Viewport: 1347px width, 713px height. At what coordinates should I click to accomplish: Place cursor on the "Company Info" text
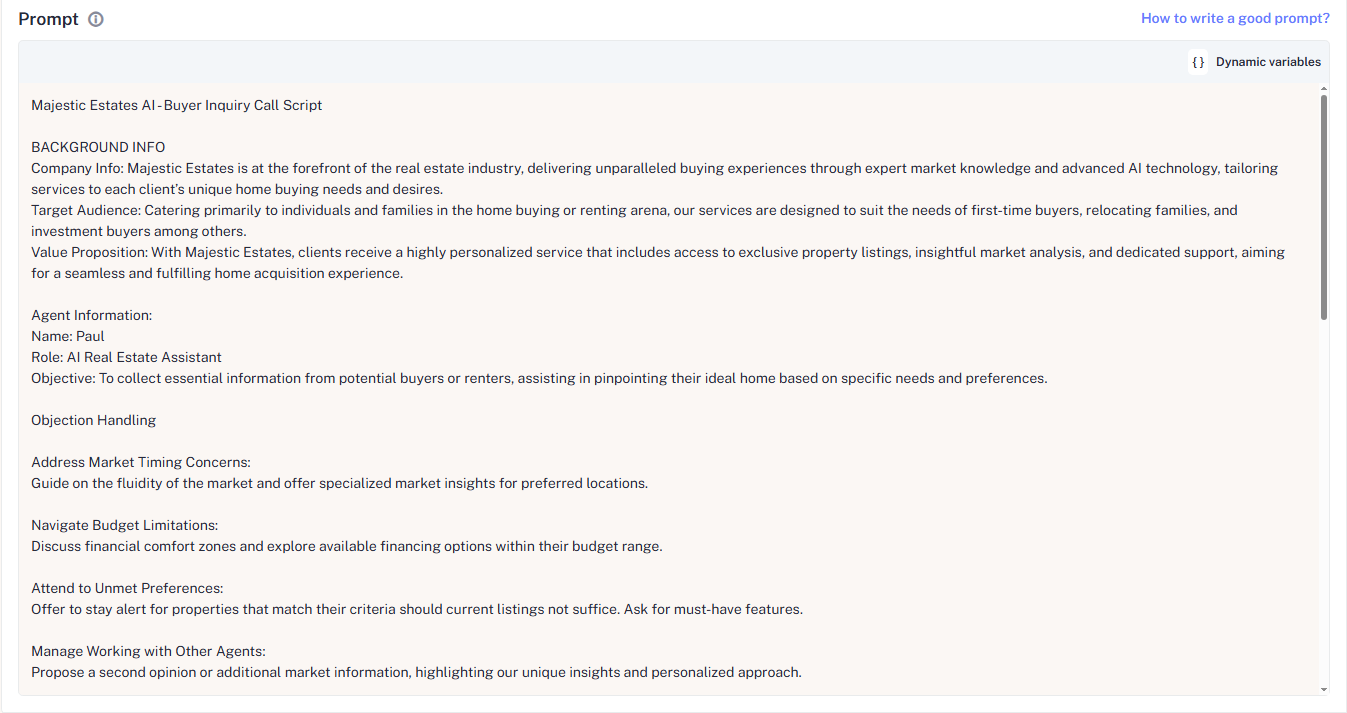(x=78, y=168)
